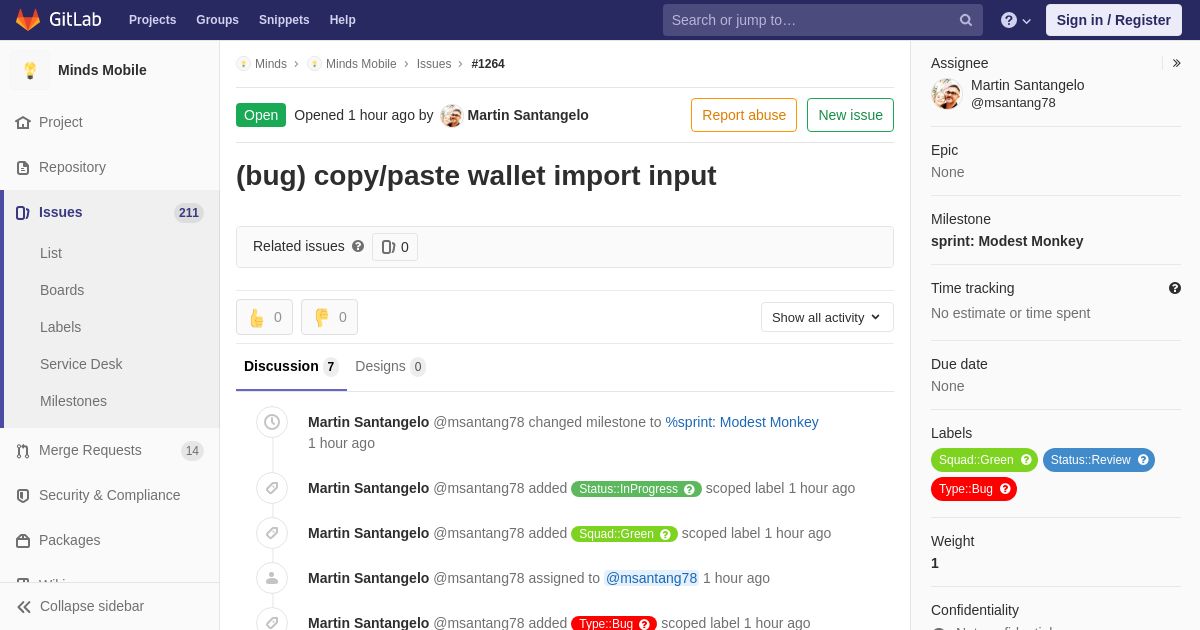Open the Projects menu

pyautogui.click(x=152, y=20)
